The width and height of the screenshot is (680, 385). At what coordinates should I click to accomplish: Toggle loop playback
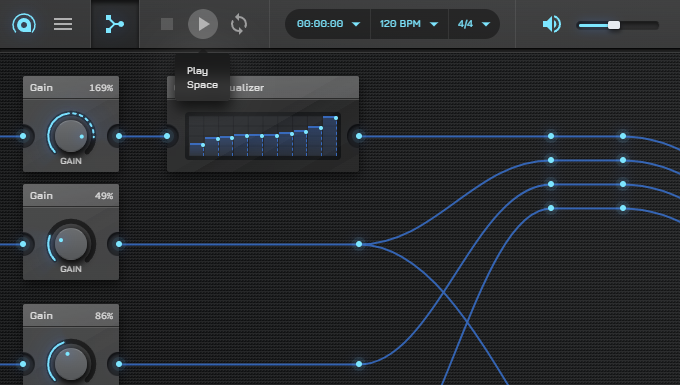(239, 24)
